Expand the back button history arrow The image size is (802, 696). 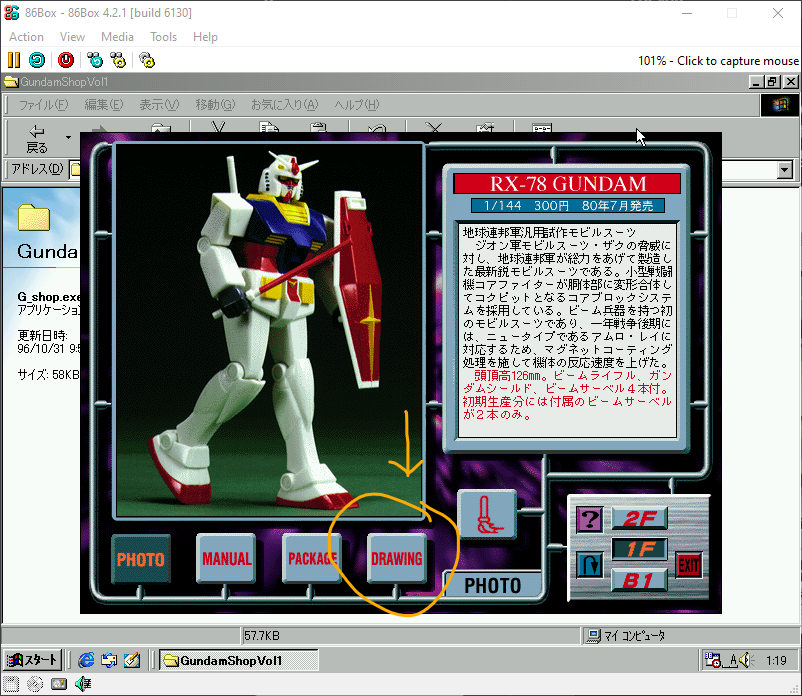click(69, 138)
